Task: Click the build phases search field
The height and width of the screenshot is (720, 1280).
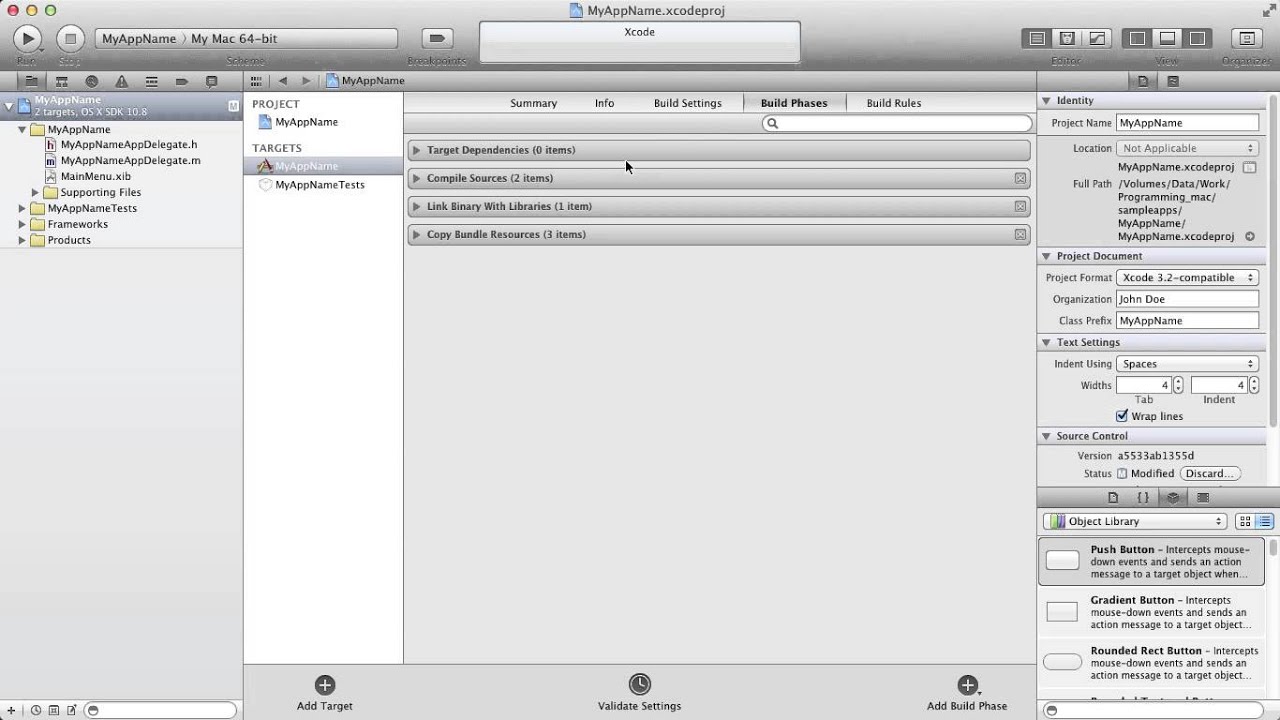Action: tap(897, 123)
